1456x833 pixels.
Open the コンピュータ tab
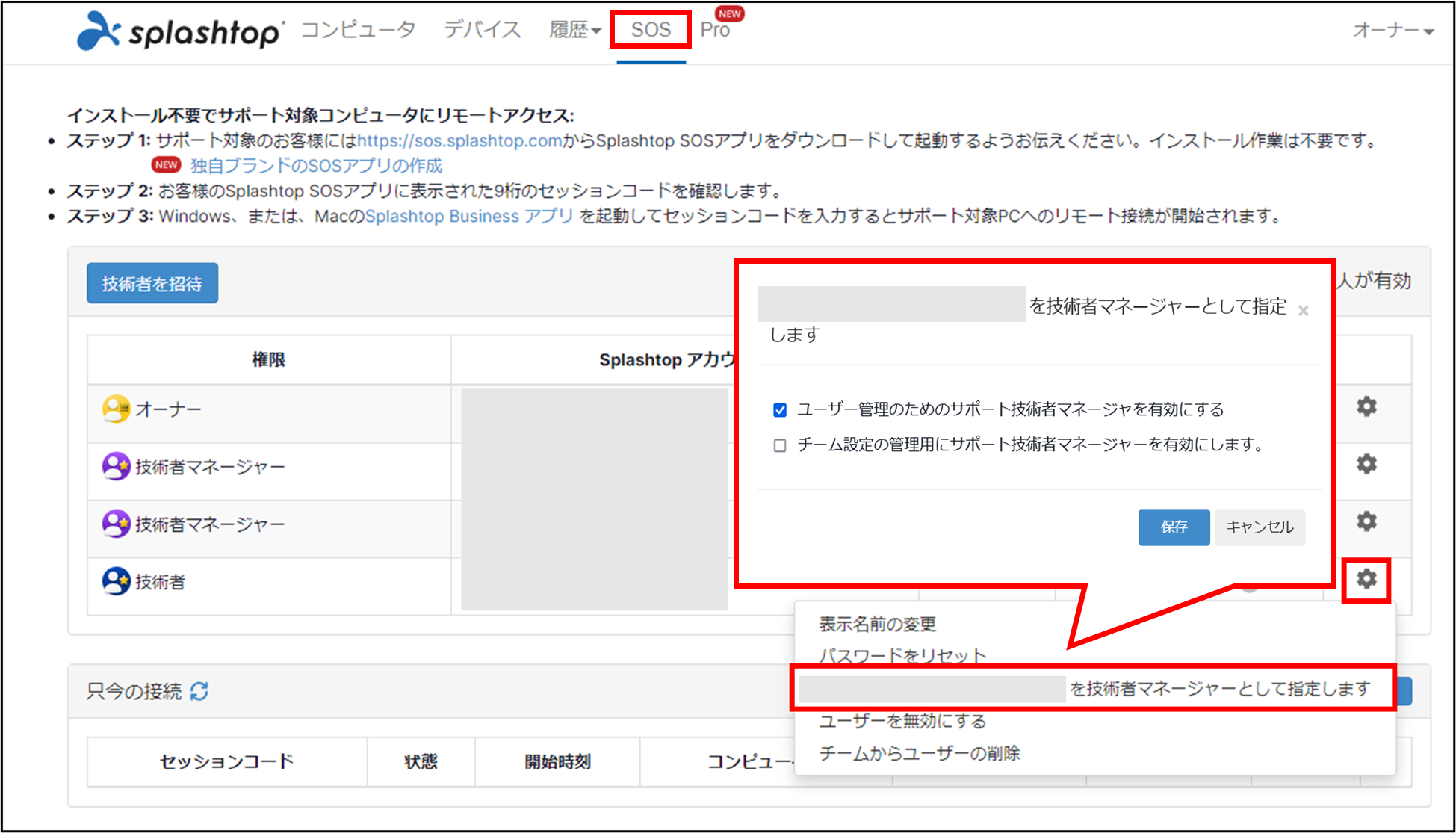[x=358, y=30]
